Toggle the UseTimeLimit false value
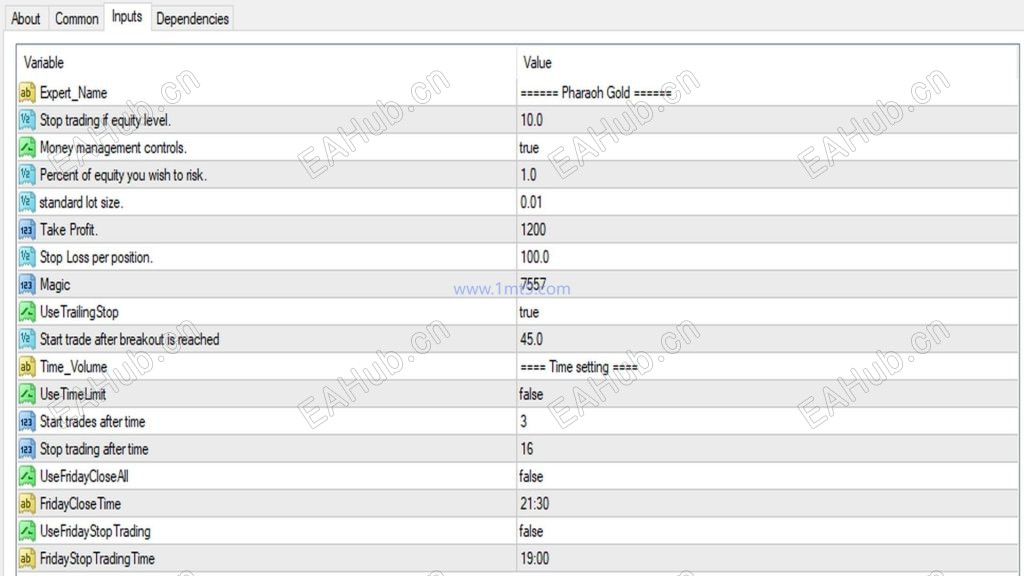The height and width of the screenshot is (576, 1024). 531,394
